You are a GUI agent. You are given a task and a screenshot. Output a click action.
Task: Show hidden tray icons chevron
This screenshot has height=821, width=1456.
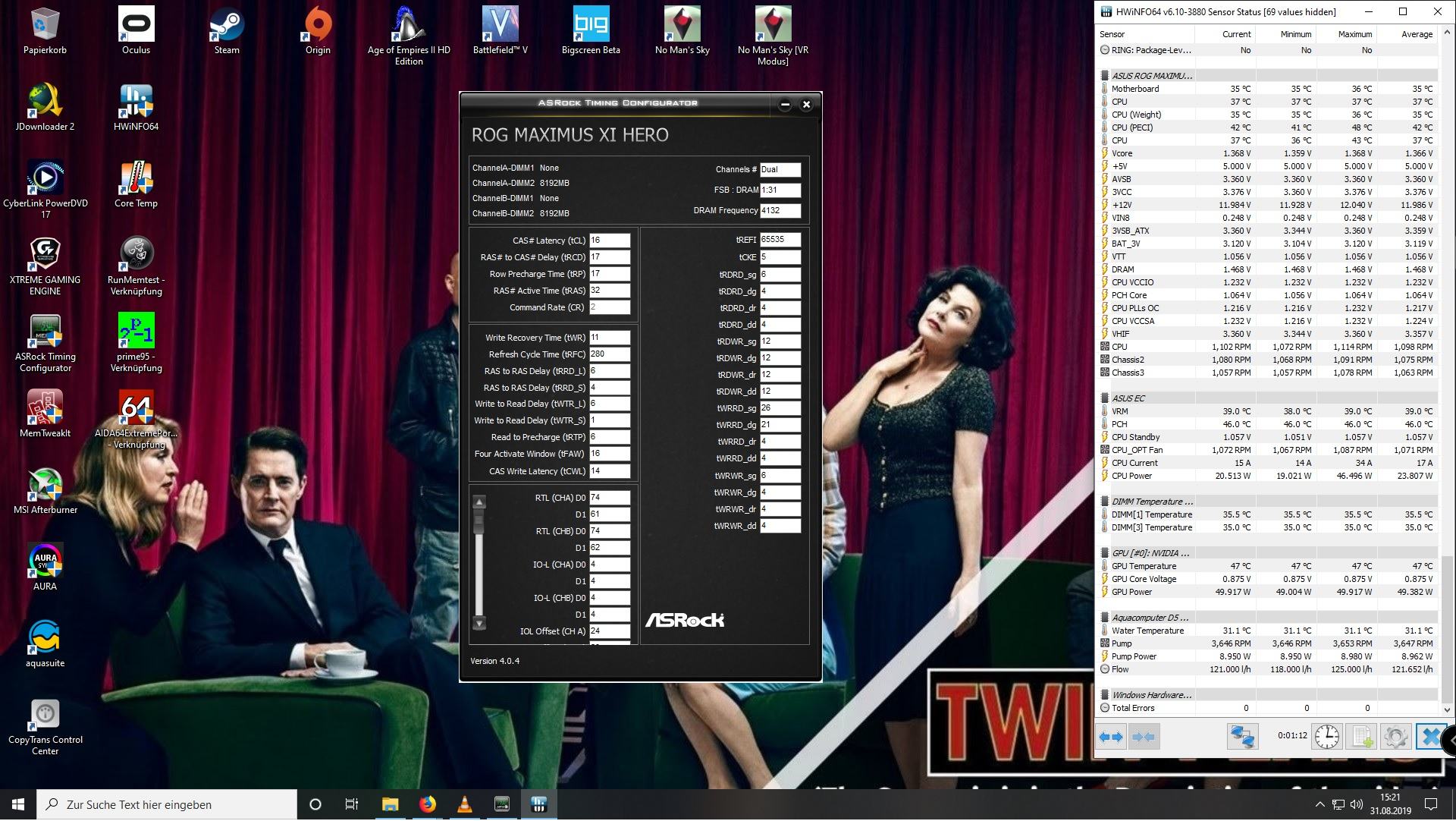coord(1319,805)
